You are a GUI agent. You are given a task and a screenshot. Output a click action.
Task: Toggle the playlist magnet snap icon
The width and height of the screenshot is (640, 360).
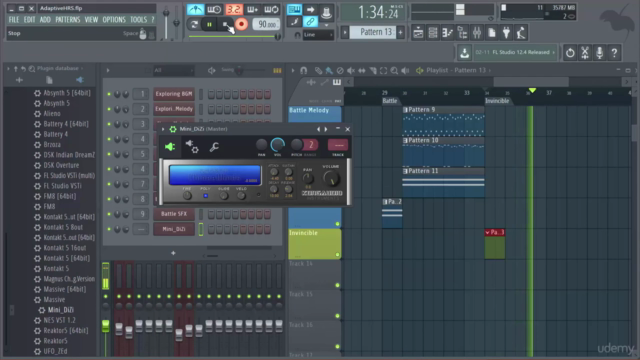pos(303,71)
